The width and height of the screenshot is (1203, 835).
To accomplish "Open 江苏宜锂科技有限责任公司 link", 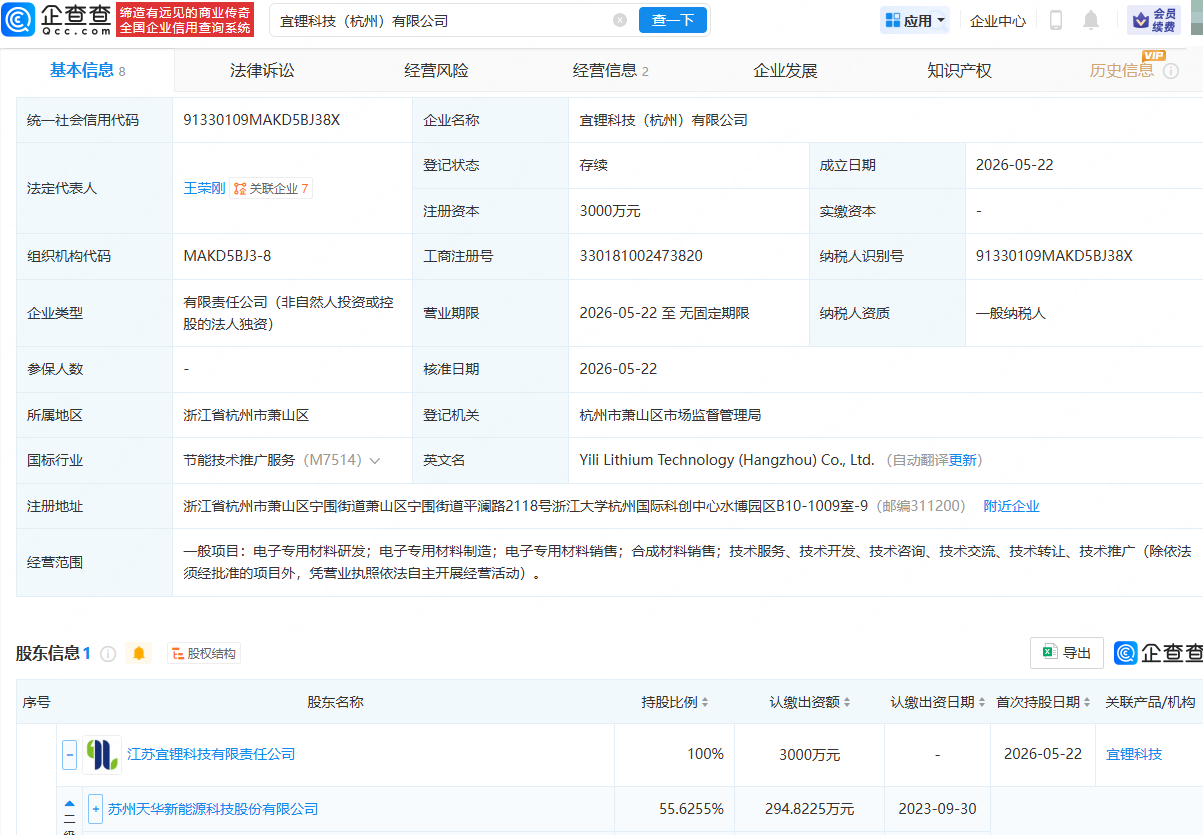I will [x=211, y=754].
